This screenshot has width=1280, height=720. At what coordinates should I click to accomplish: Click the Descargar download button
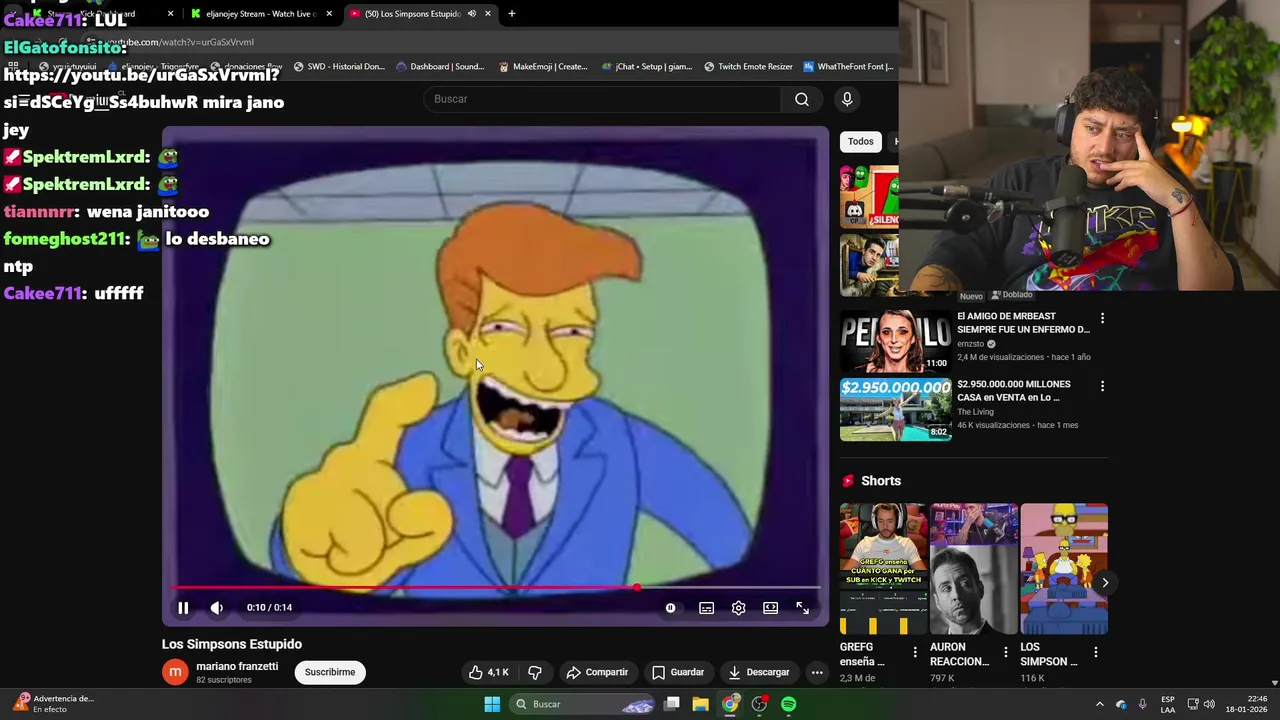[x=759, y=672]
